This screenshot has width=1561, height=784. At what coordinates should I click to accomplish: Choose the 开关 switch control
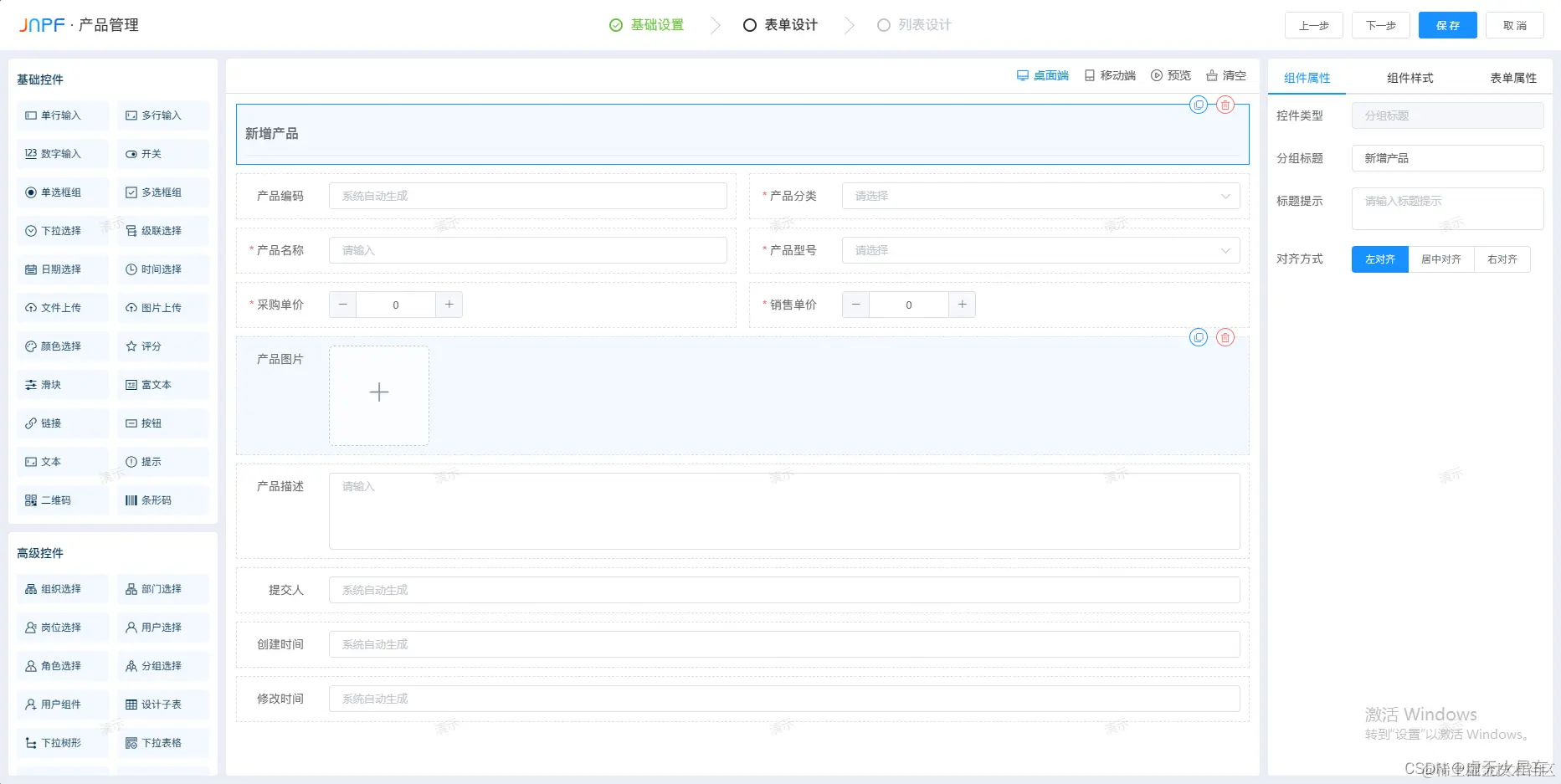(163, 154)
